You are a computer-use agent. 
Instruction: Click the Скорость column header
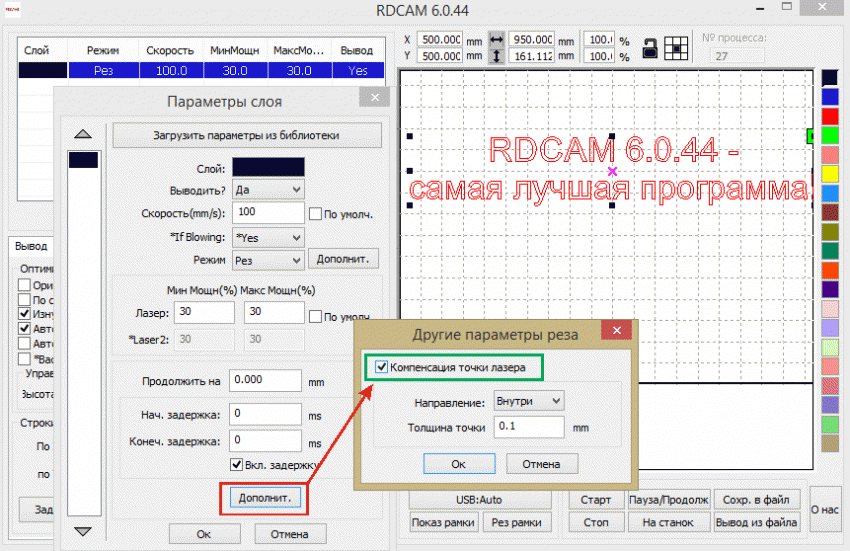(170, 50)
